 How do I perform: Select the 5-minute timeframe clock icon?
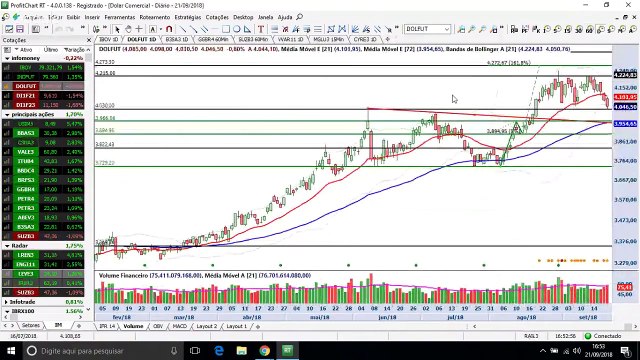click(558, 29)
